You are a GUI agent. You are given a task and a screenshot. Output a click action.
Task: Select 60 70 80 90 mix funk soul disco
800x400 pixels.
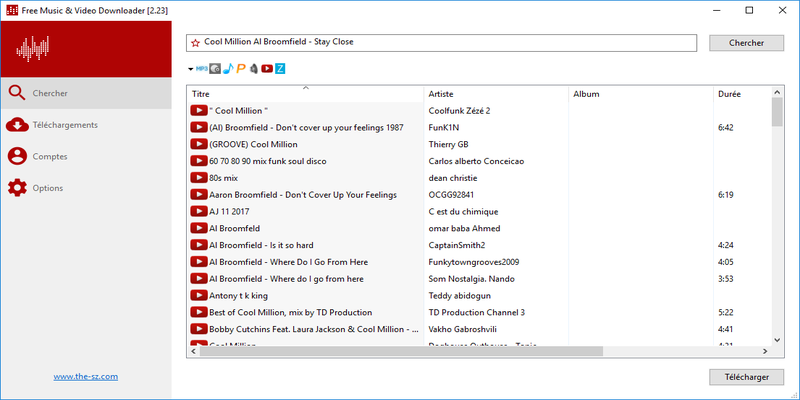click(268, 161)
